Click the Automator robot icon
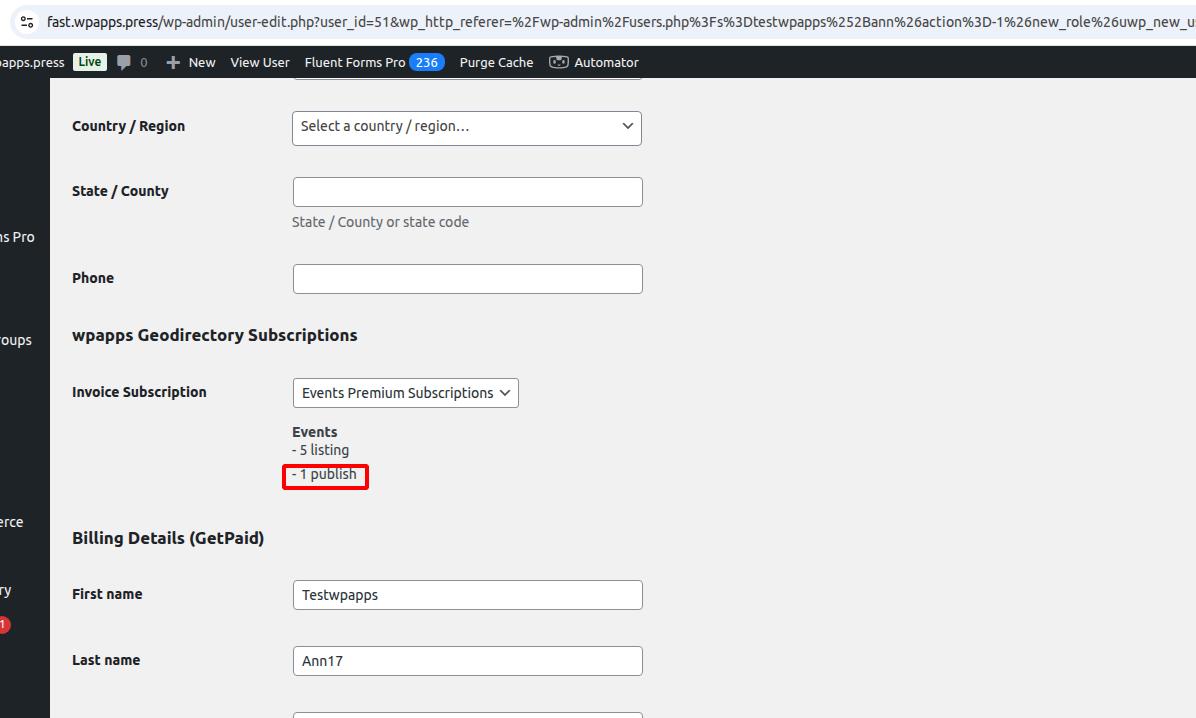The height and width of the screenshot is (718, 1196). pos(558,62)
